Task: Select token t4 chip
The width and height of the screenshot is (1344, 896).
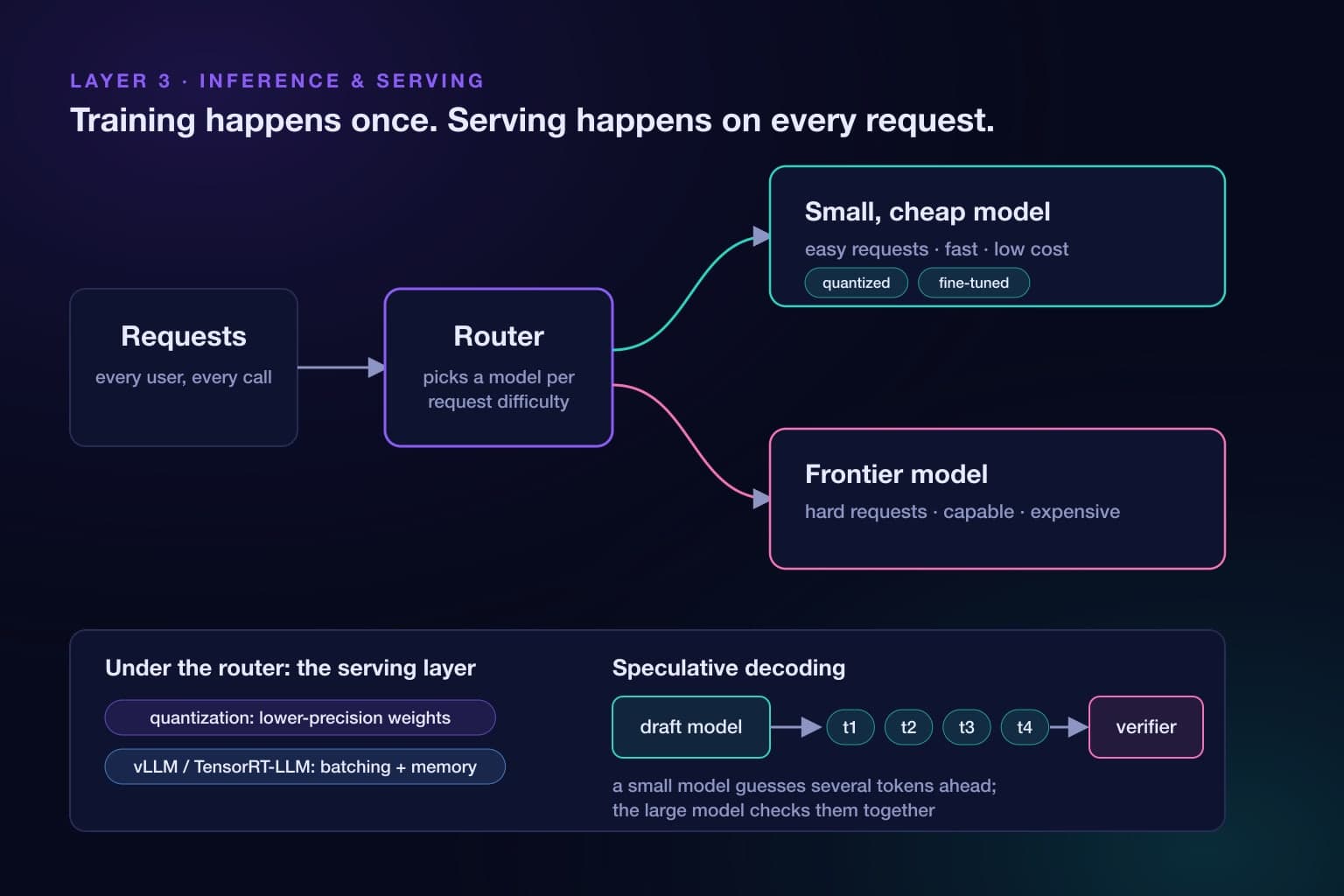Action: click(x=1025, y=727)
